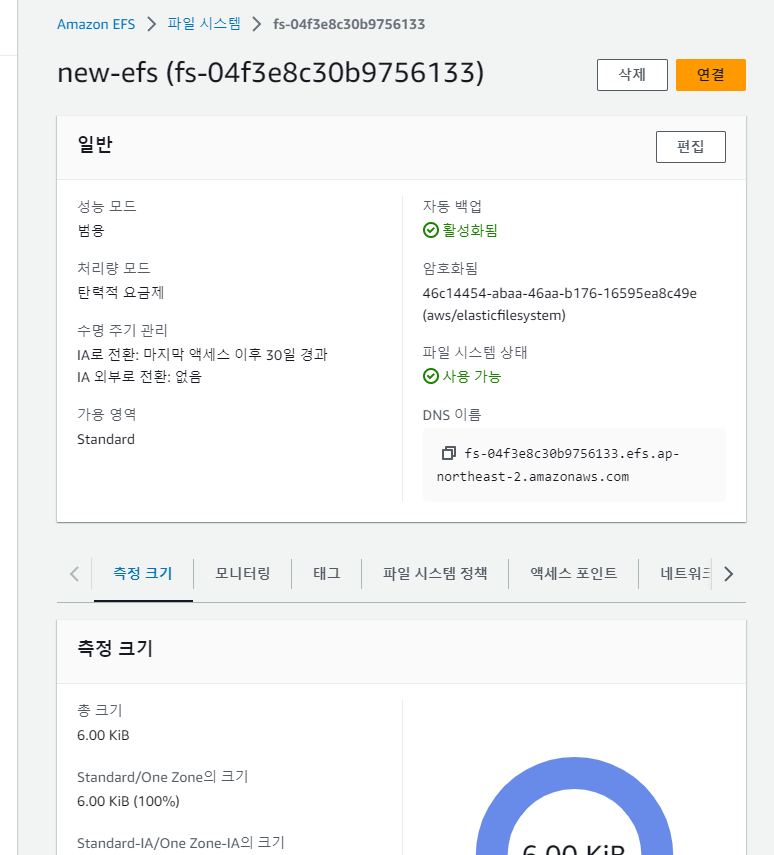Screen dimensions: 774x855
Task: Click the 범용 performance mode value
Action: 91,231
